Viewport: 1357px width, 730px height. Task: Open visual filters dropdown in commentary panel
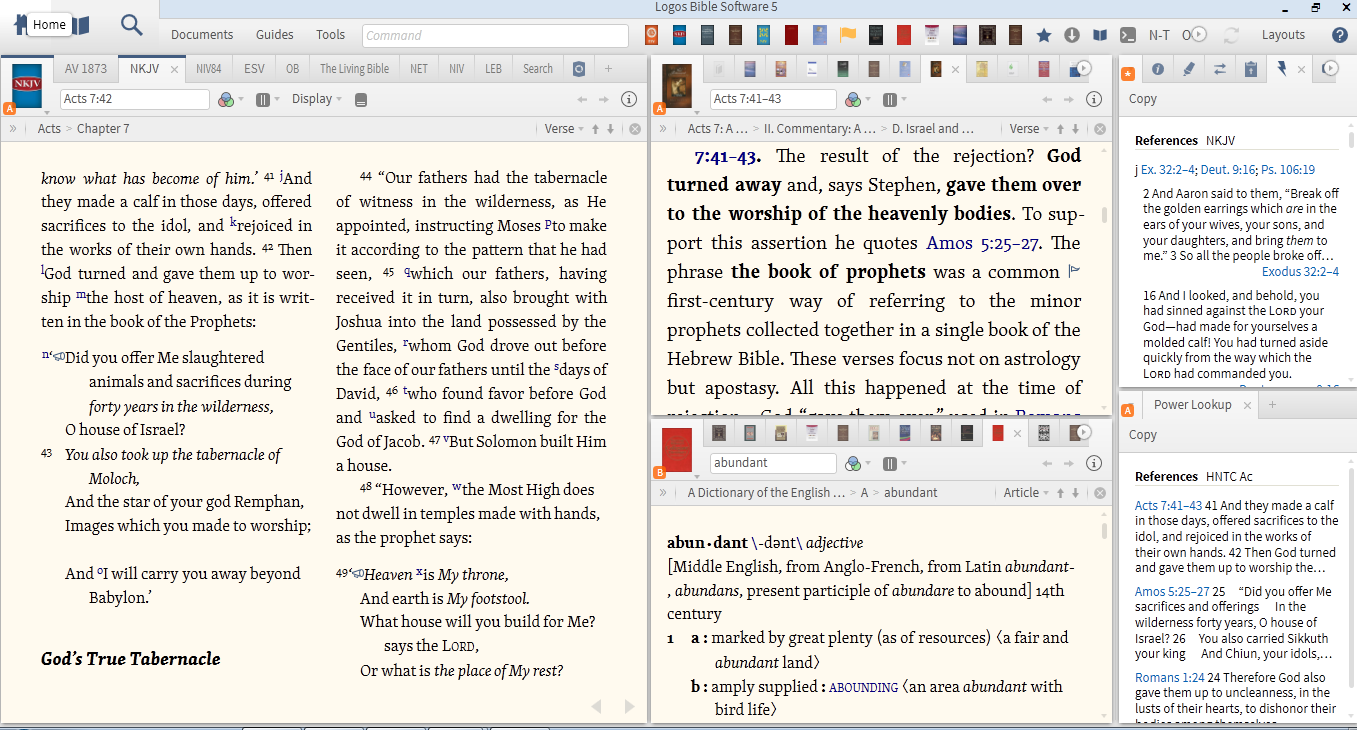tap(857, 99)
